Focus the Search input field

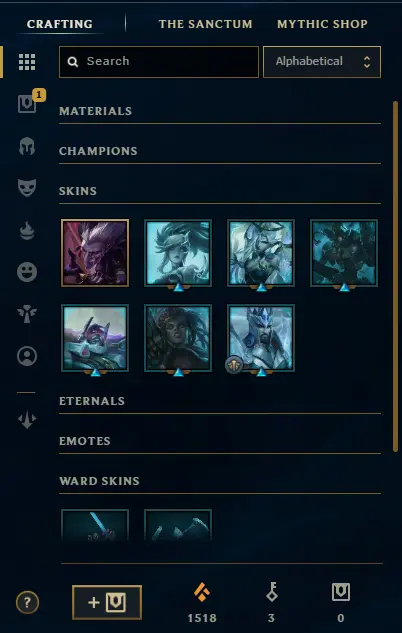click(x=159, y=62)
